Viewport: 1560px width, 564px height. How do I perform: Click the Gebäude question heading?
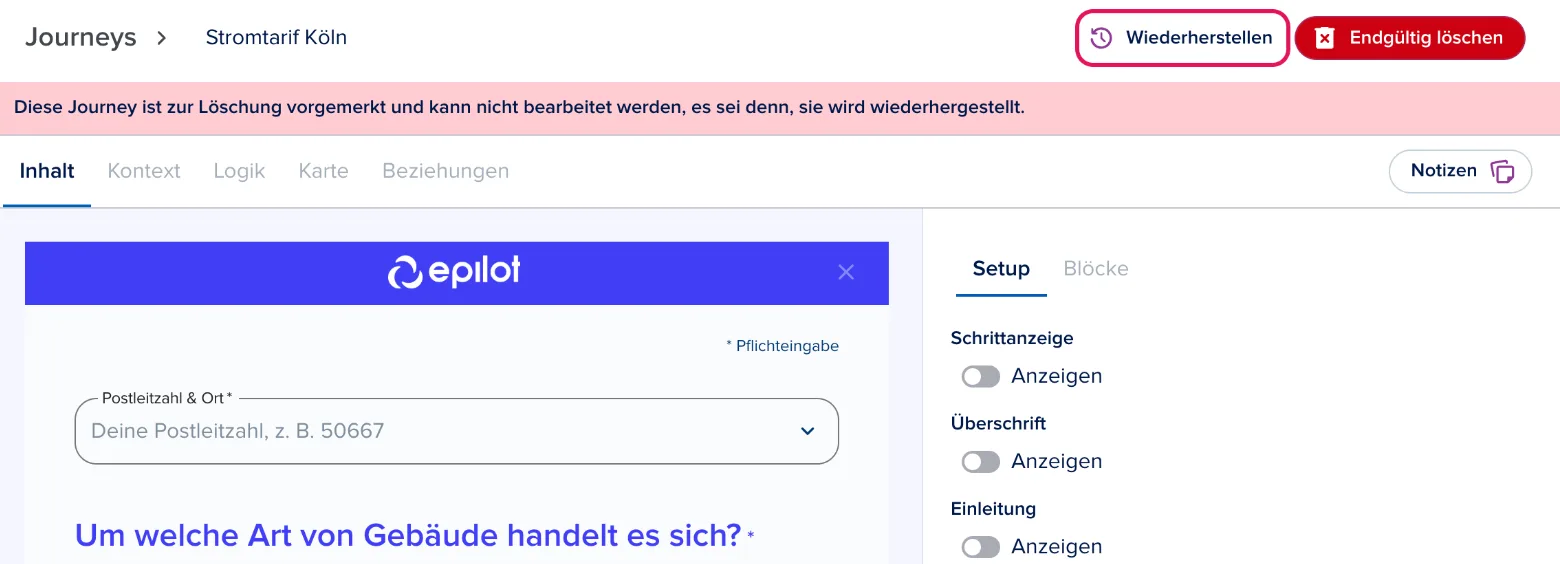414,535
